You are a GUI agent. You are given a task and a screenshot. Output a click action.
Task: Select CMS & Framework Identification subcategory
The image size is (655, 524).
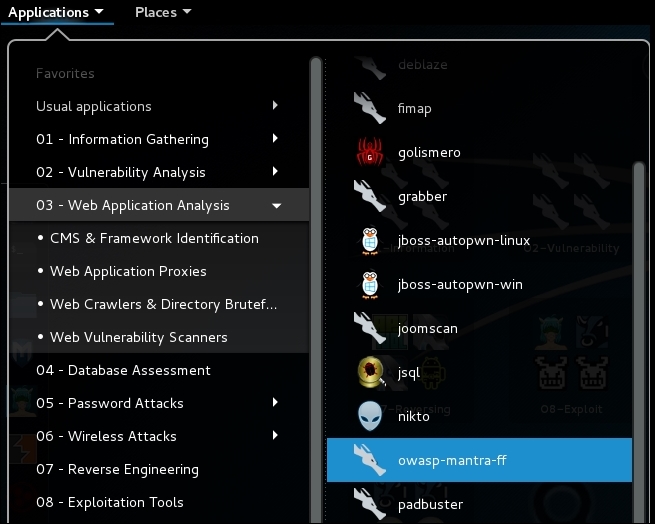(159, 238)
